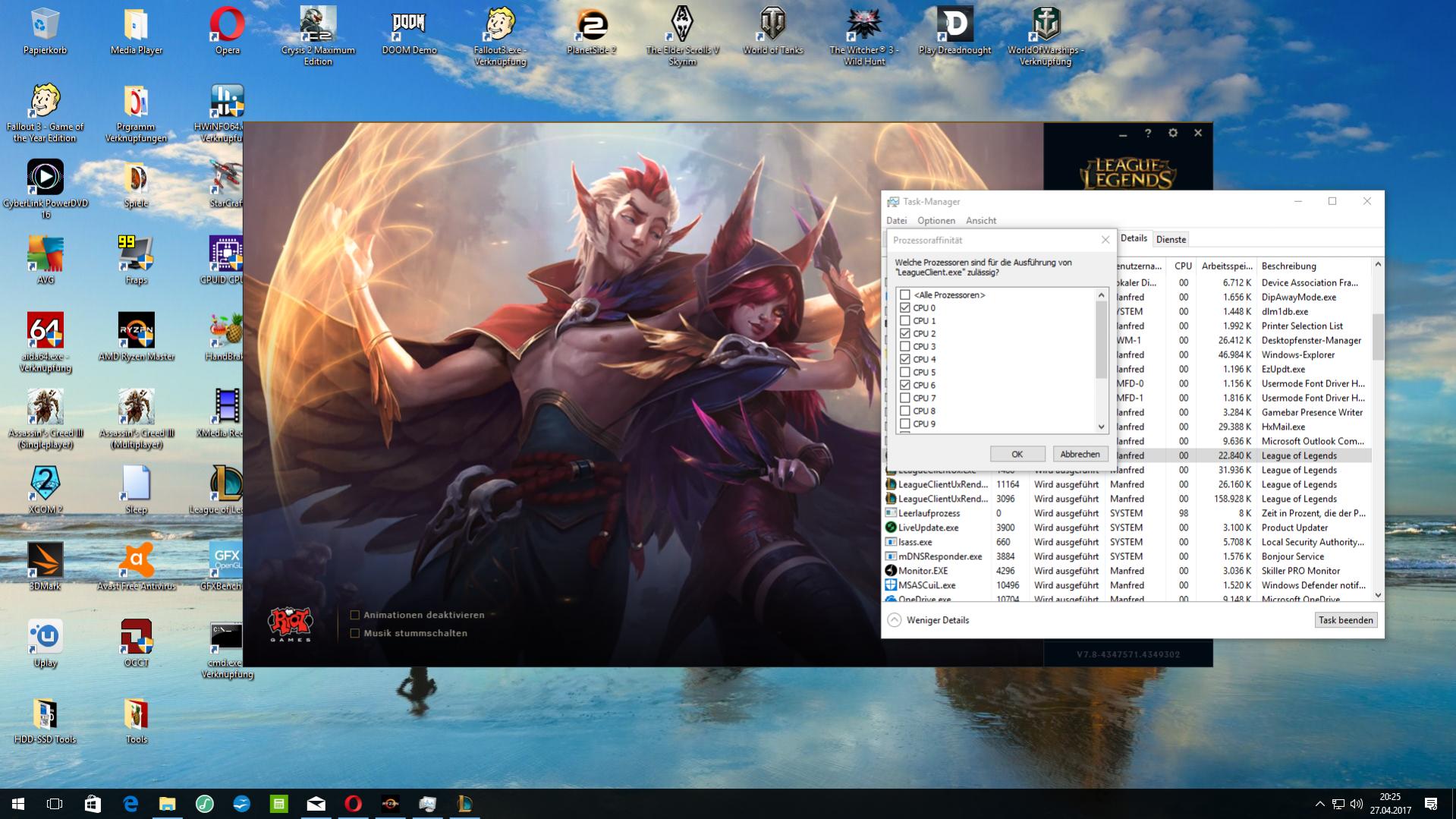Enable the CPU 5 checkbox
Image resolution: width=1456 pixels, height=819 pixels.
tap(904, 372)
